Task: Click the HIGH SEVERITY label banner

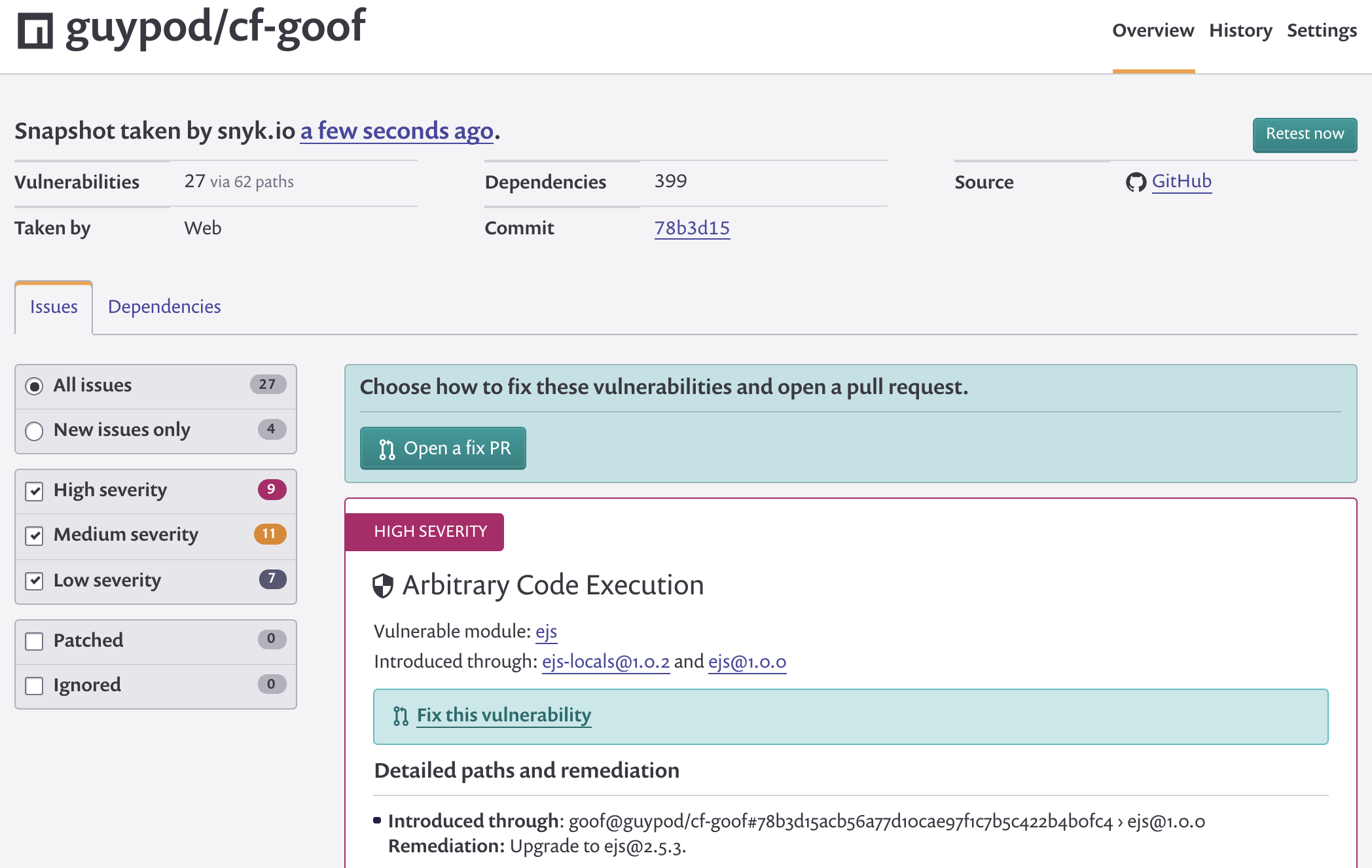Action: coord(430,532)
